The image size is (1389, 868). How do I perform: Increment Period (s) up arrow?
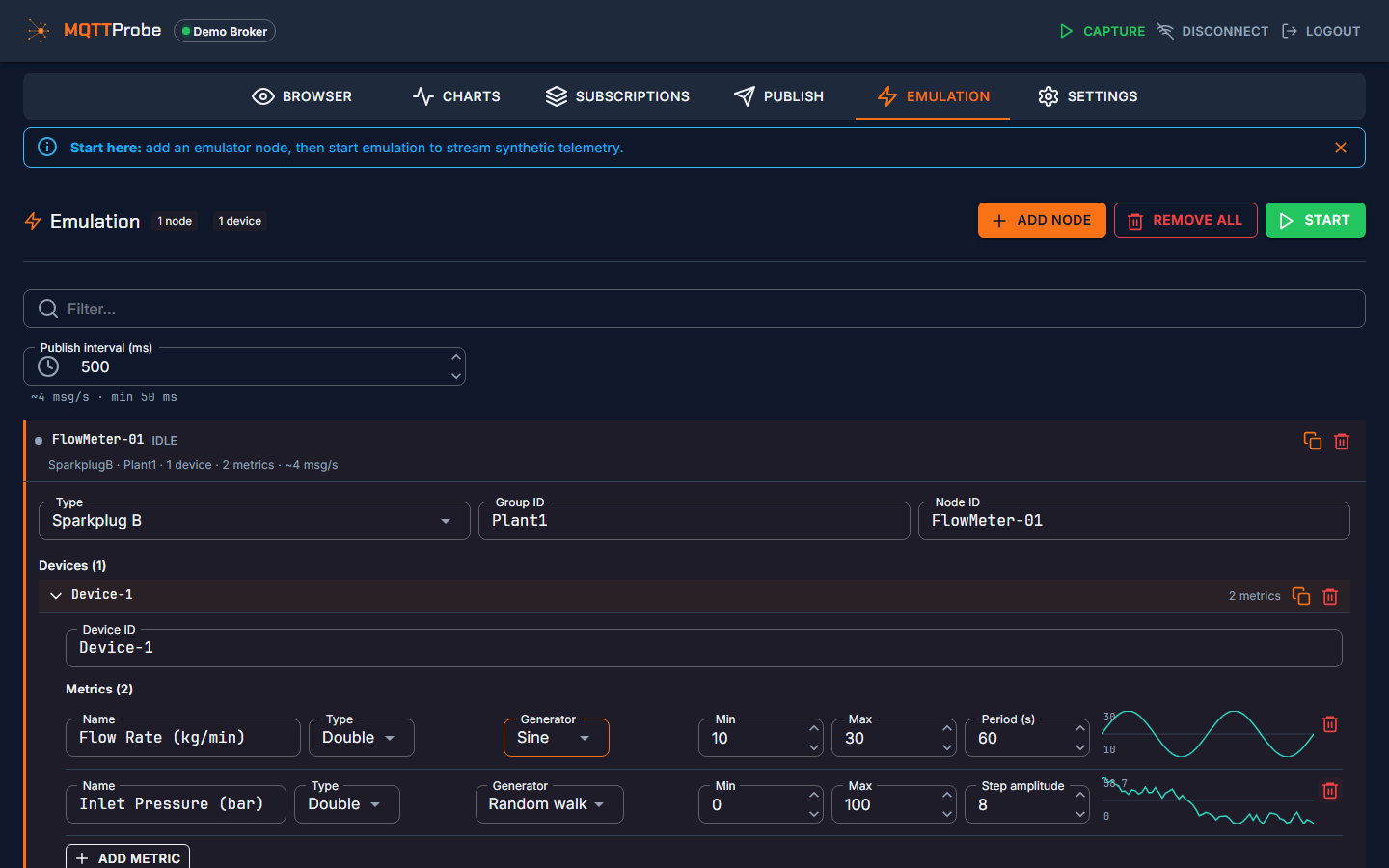click(x=1080, y=728)
